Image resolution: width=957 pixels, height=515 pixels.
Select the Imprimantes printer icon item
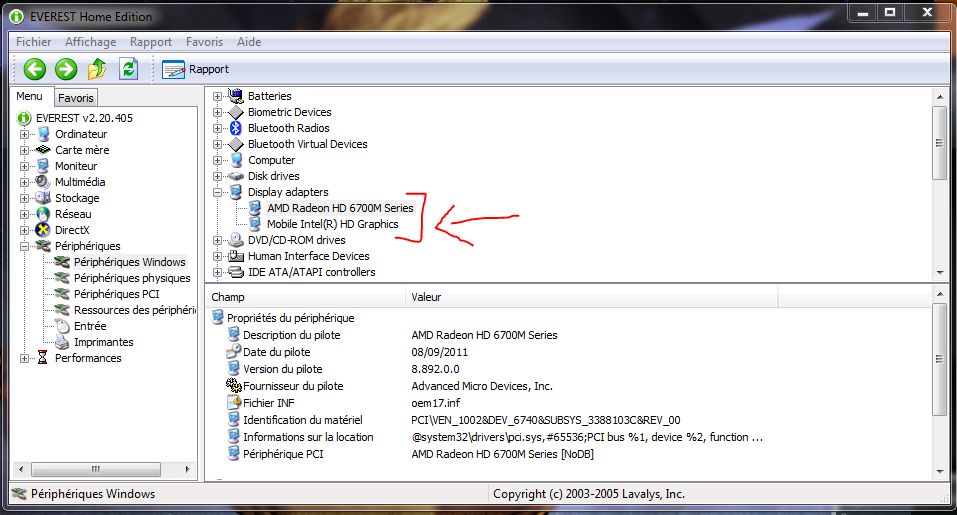coord(62,342)
